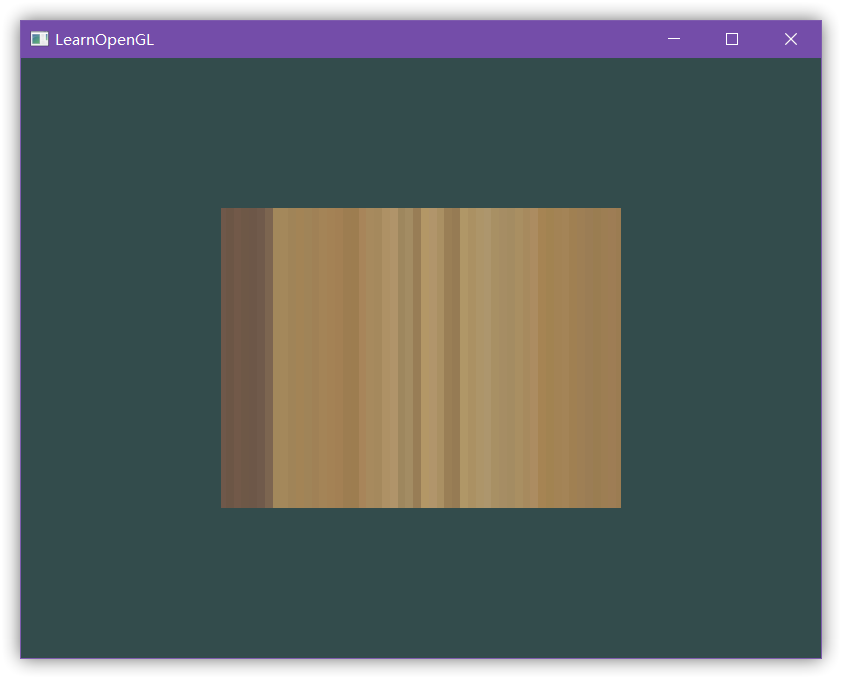The image size is (842, 679).
Task: Click the empty purple title bar area
Action: [x=400, y=39]
